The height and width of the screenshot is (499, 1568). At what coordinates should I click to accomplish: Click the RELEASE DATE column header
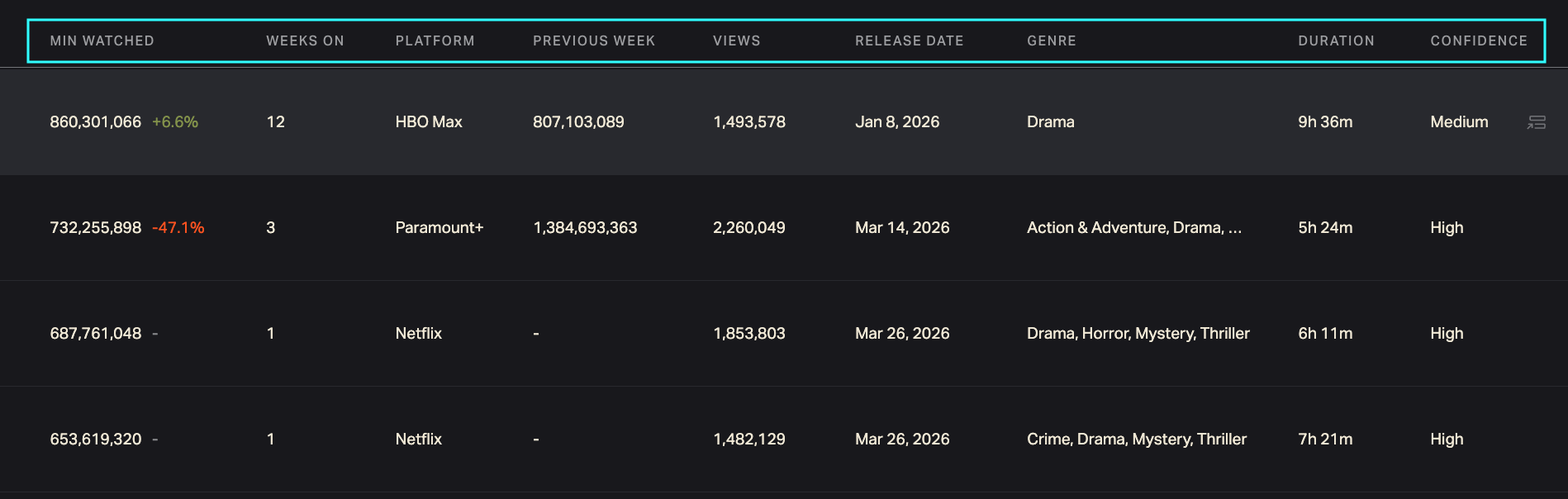click(x=909, y=40)
